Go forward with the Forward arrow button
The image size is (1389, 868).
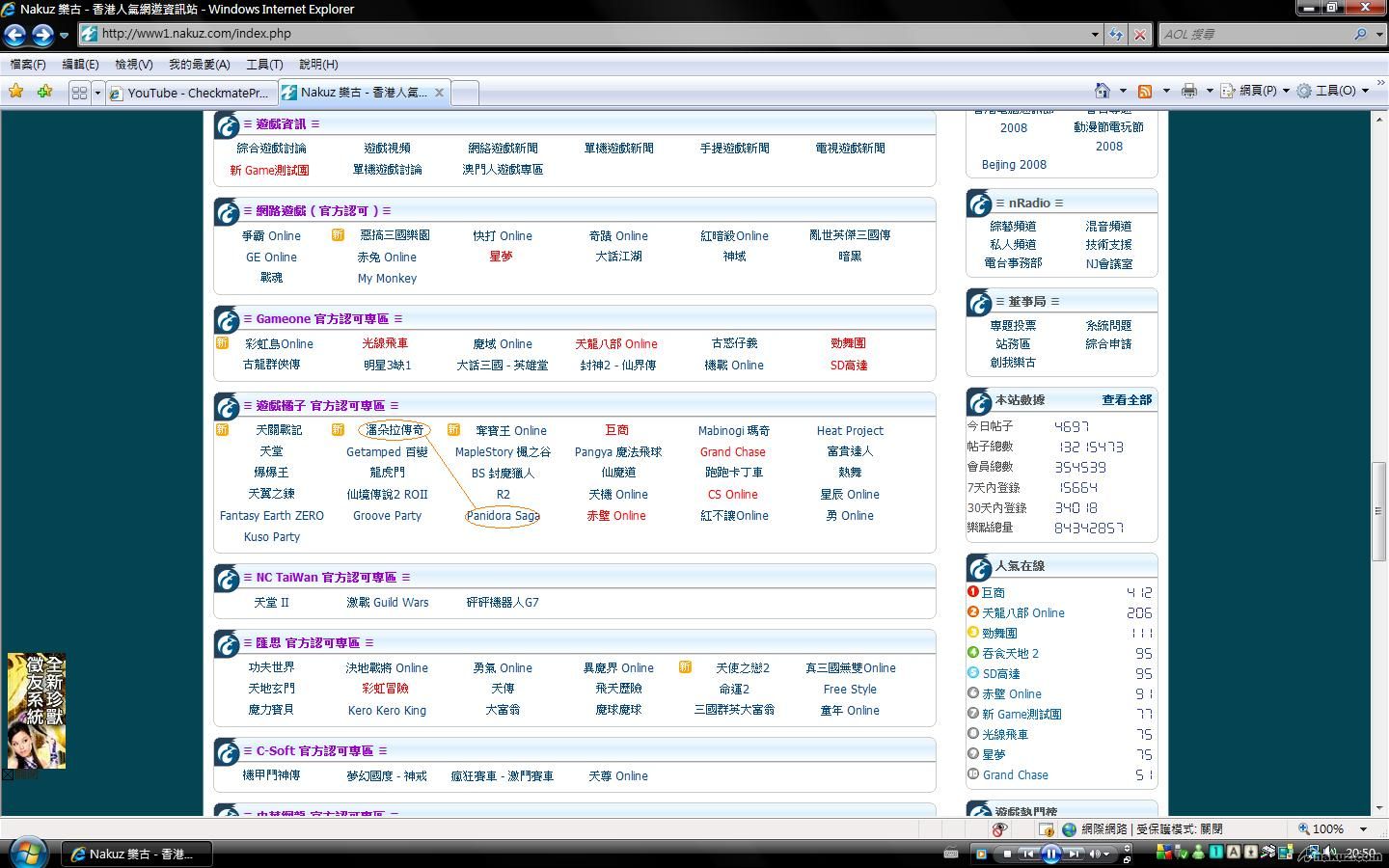point(42,36)
